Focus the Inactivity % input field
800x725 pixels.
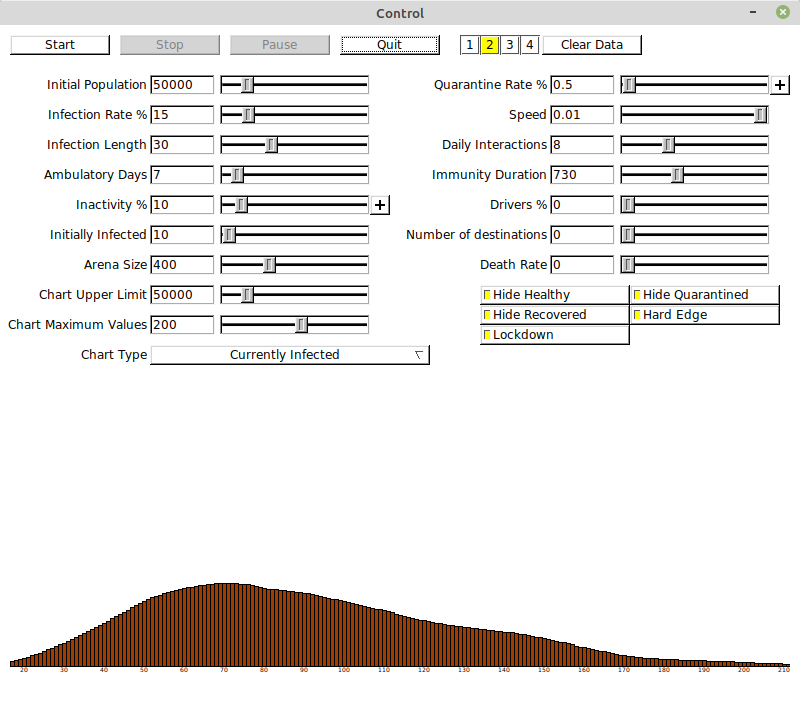(182, 205)
